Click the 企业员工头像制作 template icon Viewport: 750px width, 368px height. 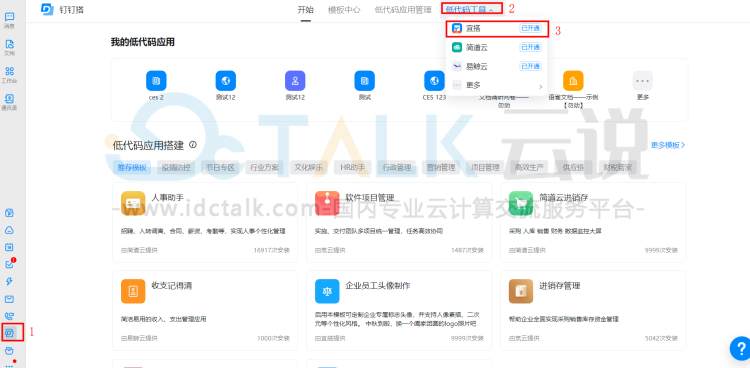327,291
